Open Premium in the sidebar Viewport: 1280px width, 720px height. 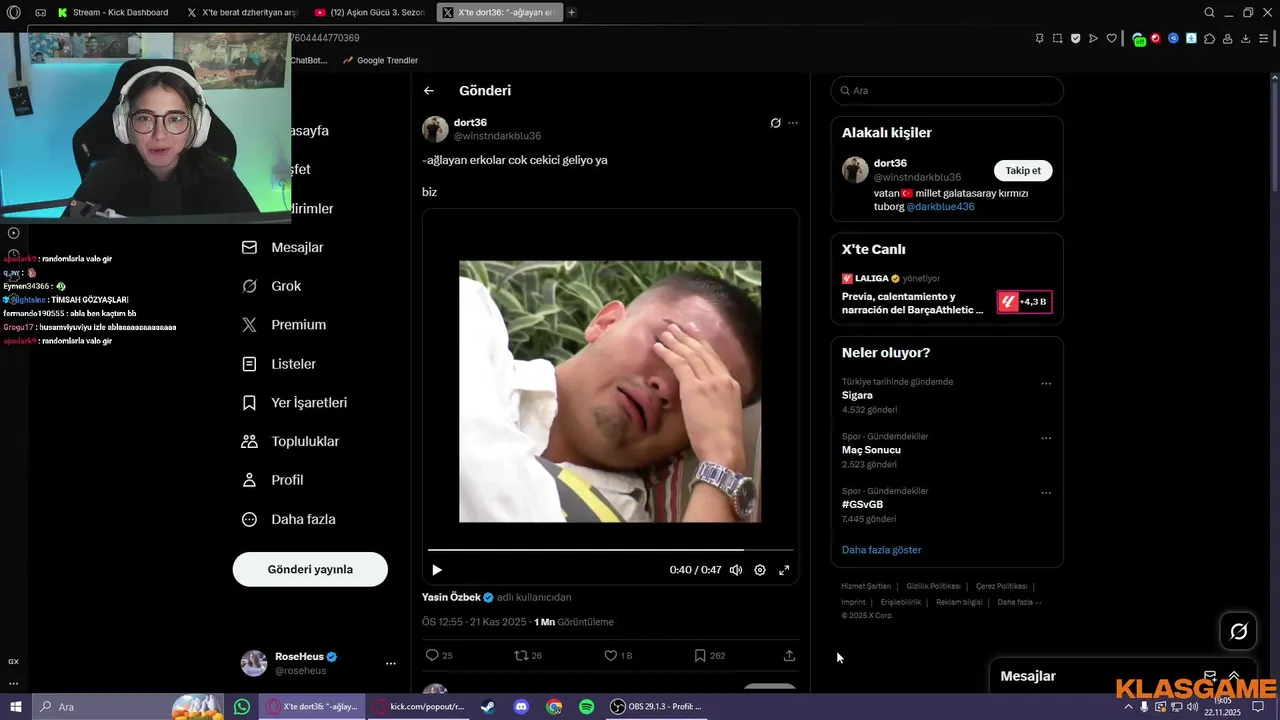tap(284, 324)
